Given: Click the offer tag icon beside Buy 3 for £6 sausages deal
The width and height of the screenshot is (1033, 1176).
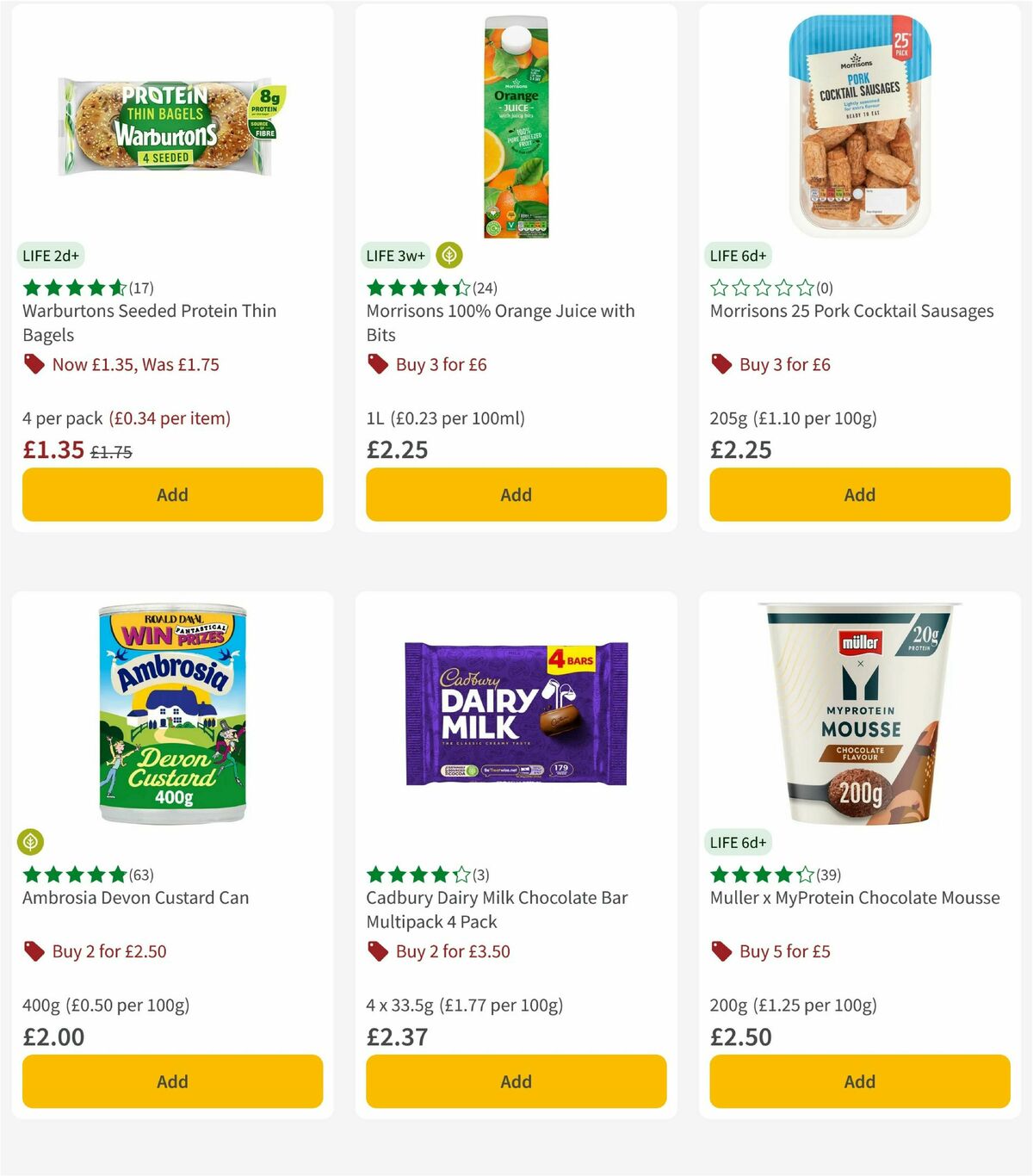Looking at the screenshot, I should point(720,364).
